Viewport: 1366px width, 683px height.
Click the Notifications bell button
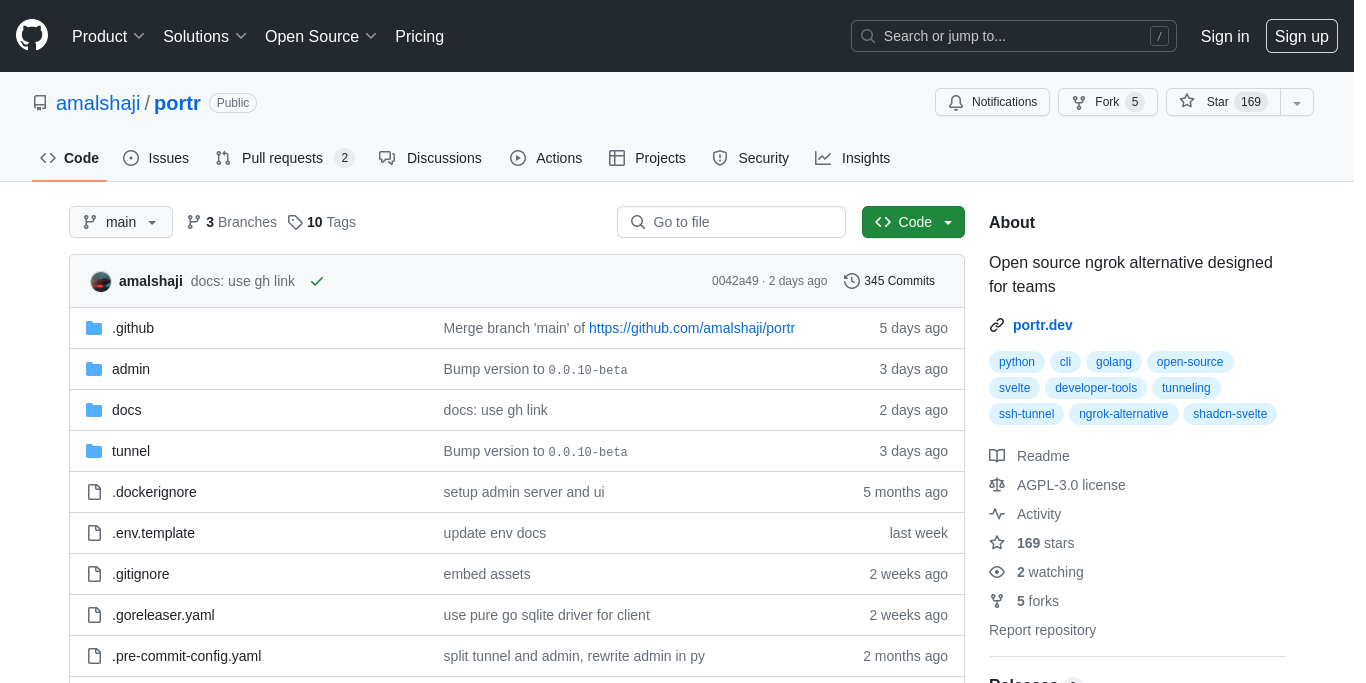[992, 102]
